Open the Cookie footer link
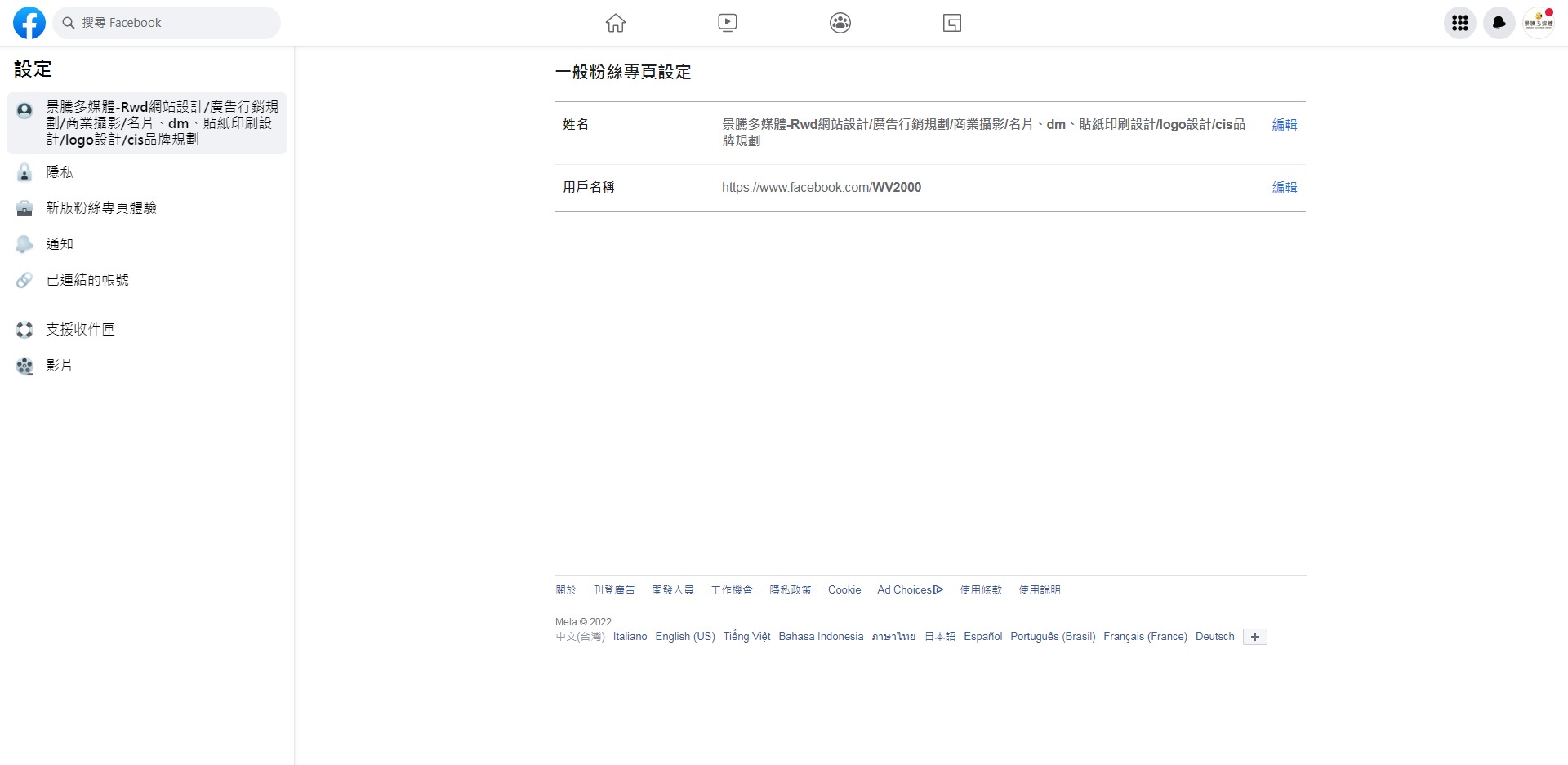 pos(844,590)
